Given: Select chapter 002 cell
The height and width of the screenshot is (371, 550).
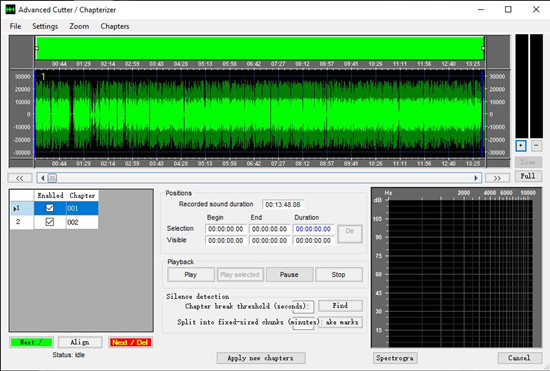Looking at the screenshot, I should [82, 222].
